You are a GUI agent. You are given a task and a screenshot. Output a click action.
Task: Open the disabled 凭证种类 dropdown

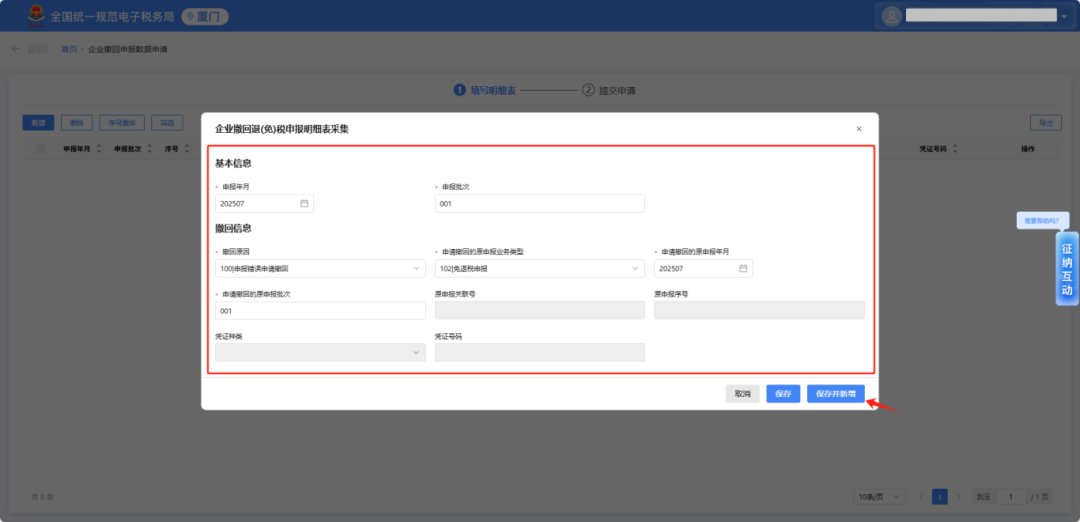320,353
